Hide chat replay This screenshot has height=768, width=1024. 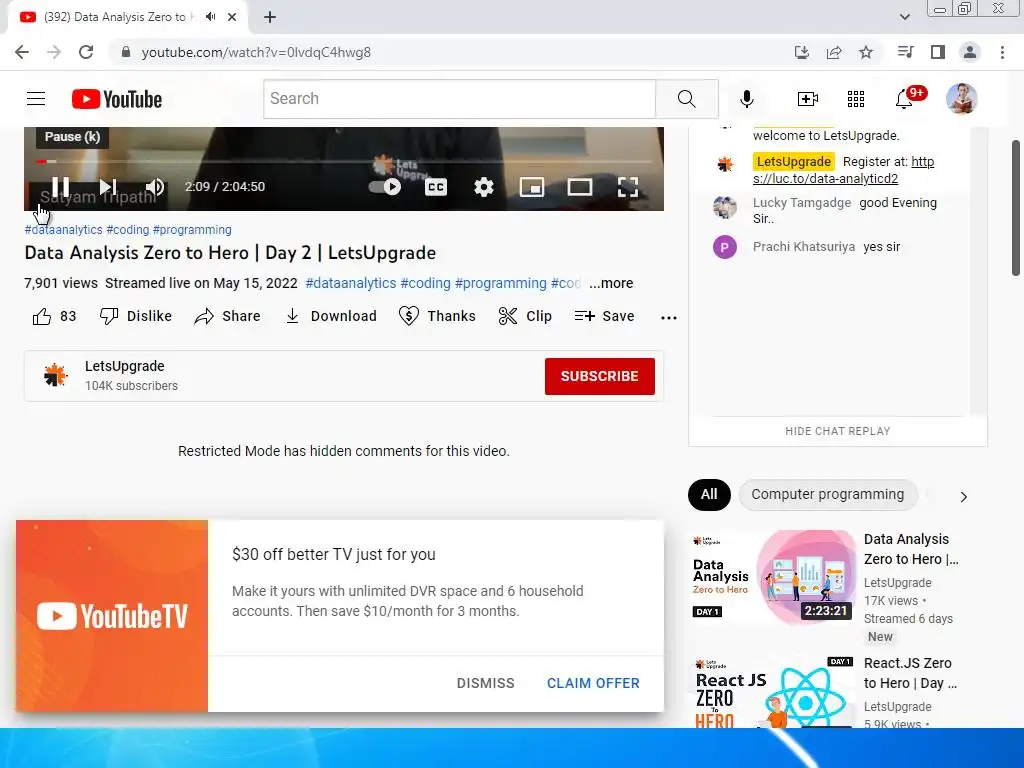[838, 431]
